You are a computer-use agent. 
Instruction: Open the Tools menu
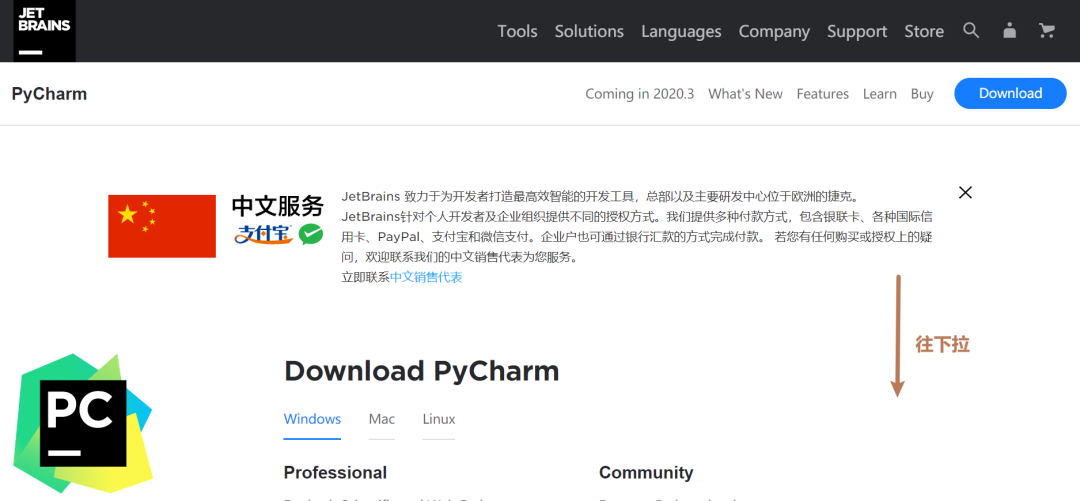[x=517, y=32]
